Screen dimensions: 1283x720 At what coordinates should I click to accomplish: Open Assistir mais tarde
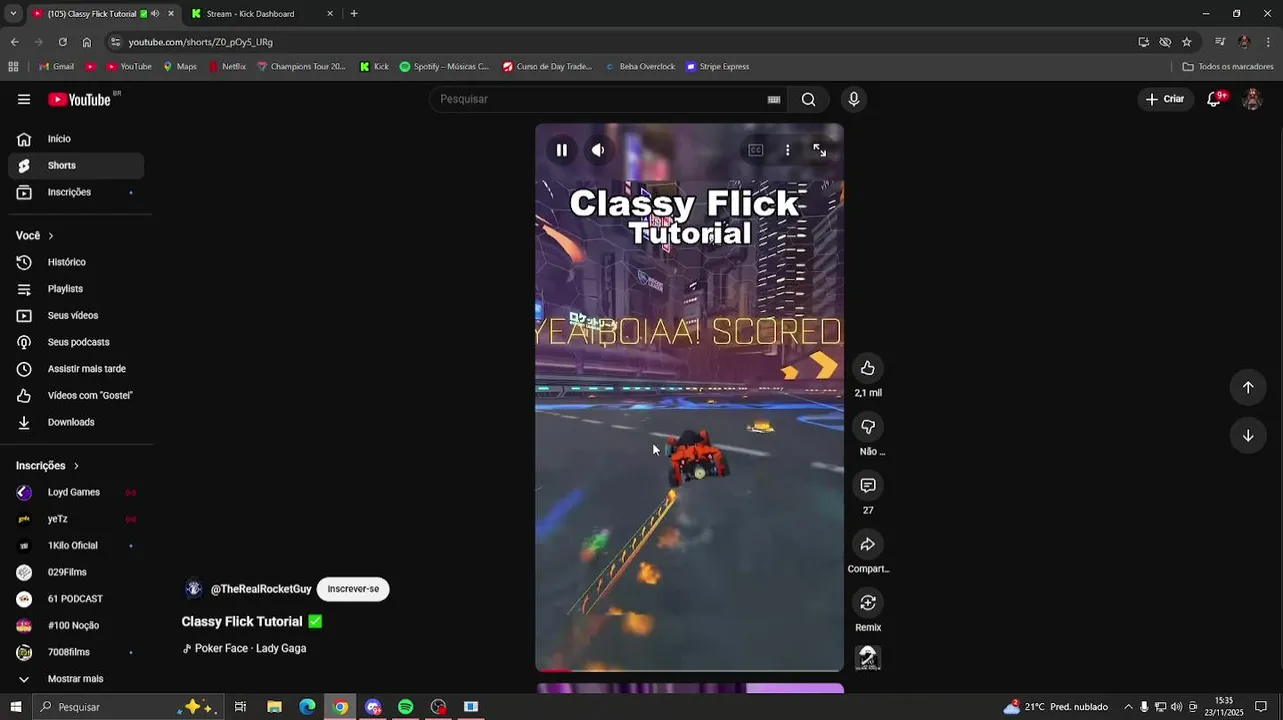pos(76,369)
